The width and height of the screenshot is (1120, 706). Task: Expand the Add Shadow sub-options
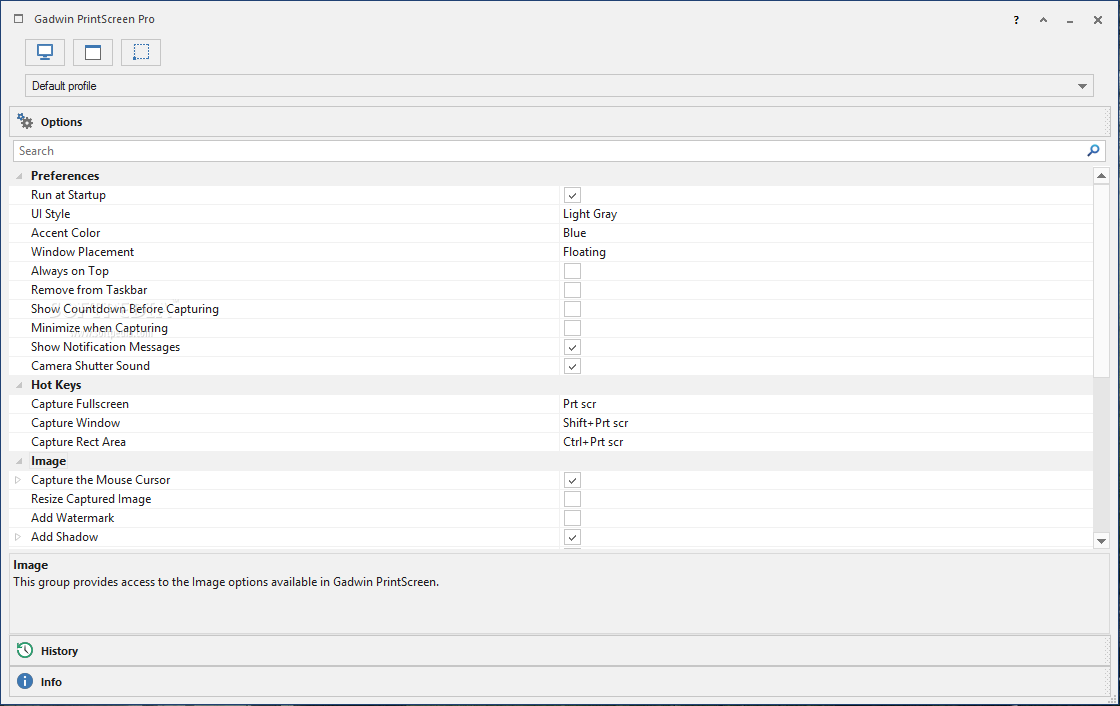click(18, 537)
